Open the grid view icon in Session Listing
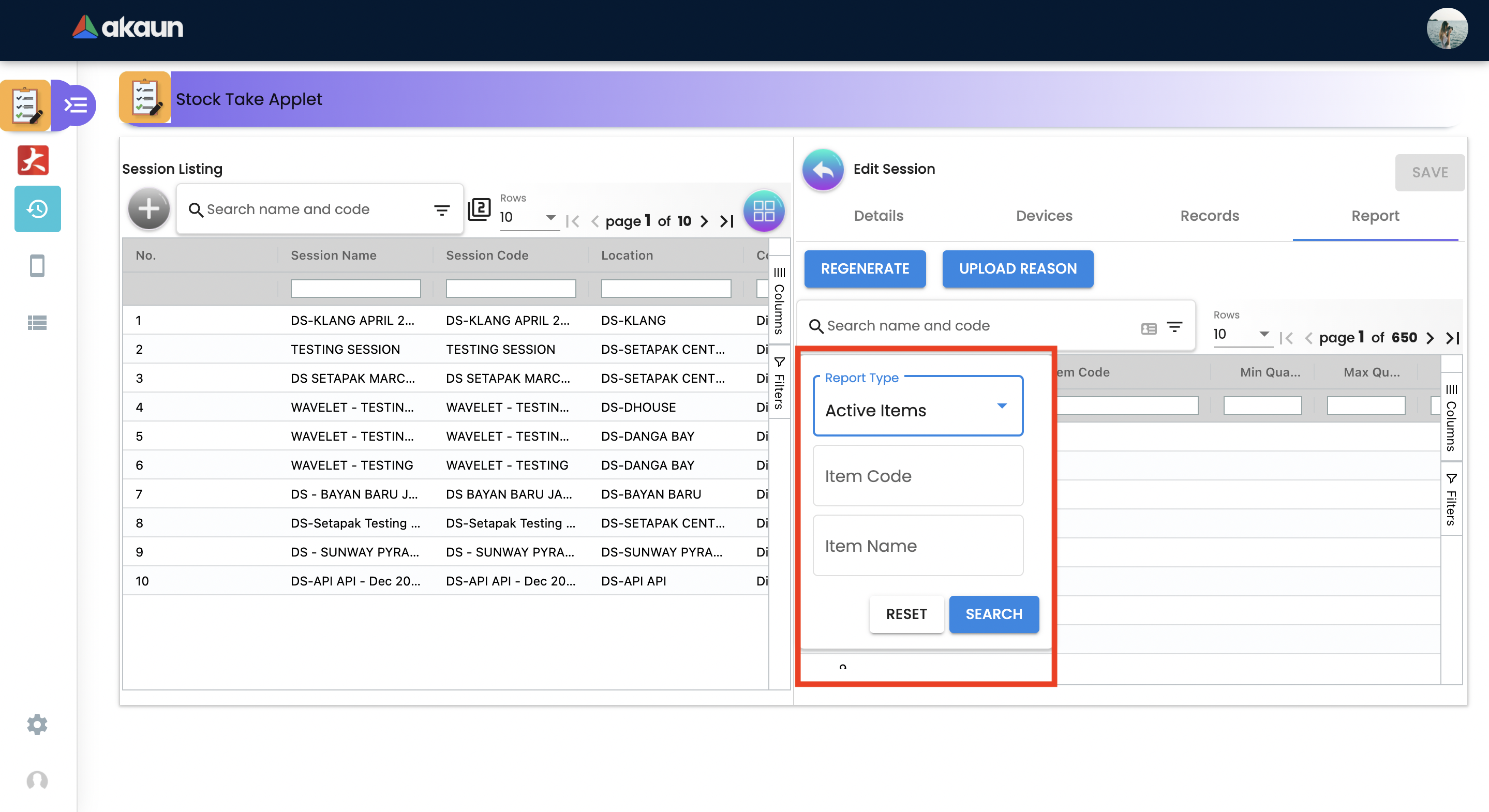The width and height of the screenshot is (1489, 812). coord(763,210)
